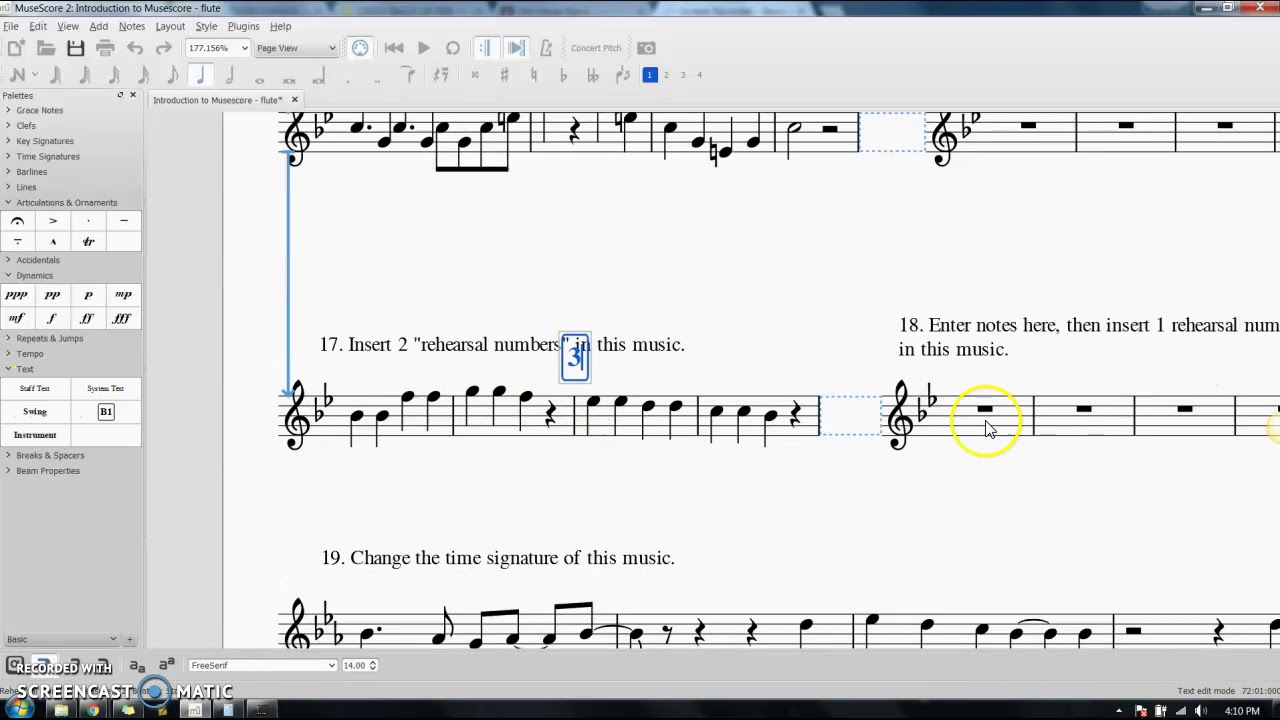The image size is (1280, 720).
Task: Open the Edit menu
Action: pyautogui.click(x=38, y=26)
